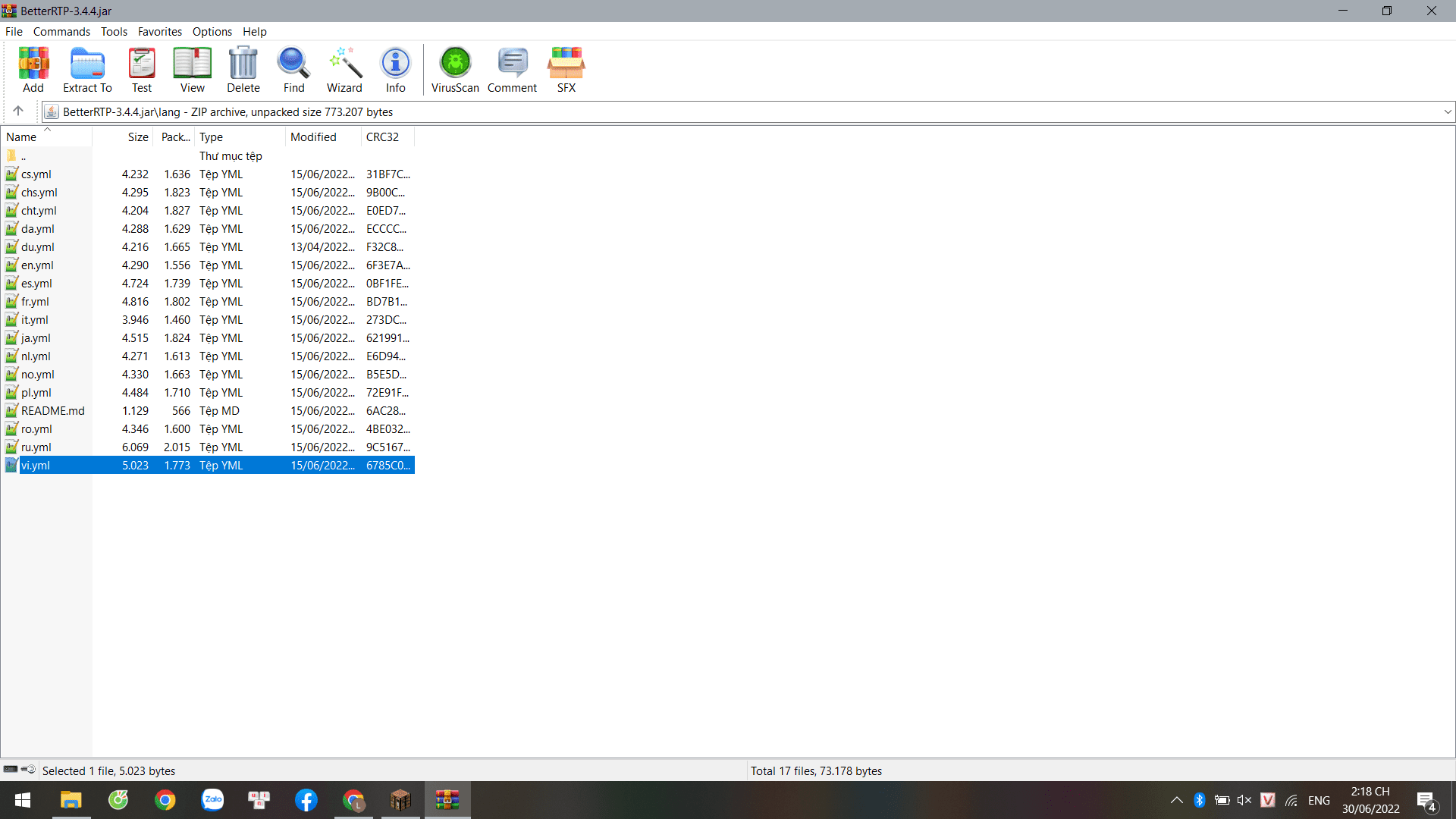Run Test on the archive
1456x819 pixels.
point(142,69)
